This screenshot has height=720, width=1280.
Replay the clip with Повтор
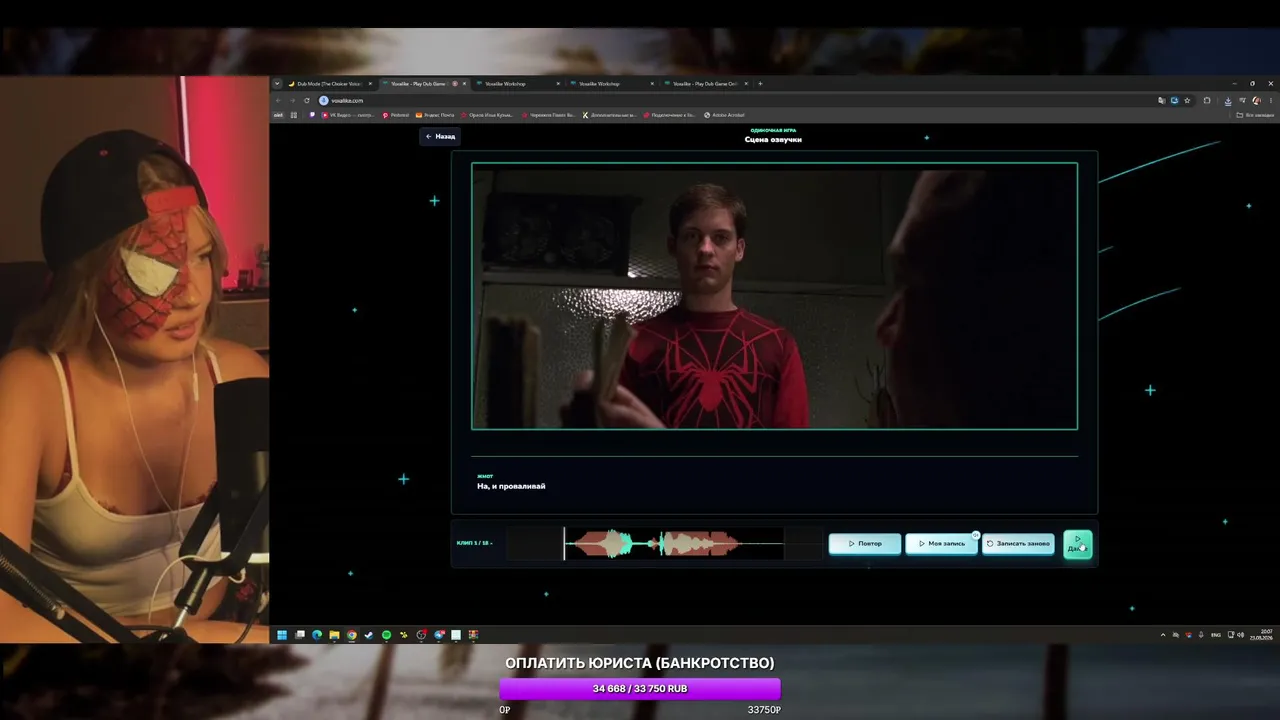pyautogui.click(x=865, y=544)
